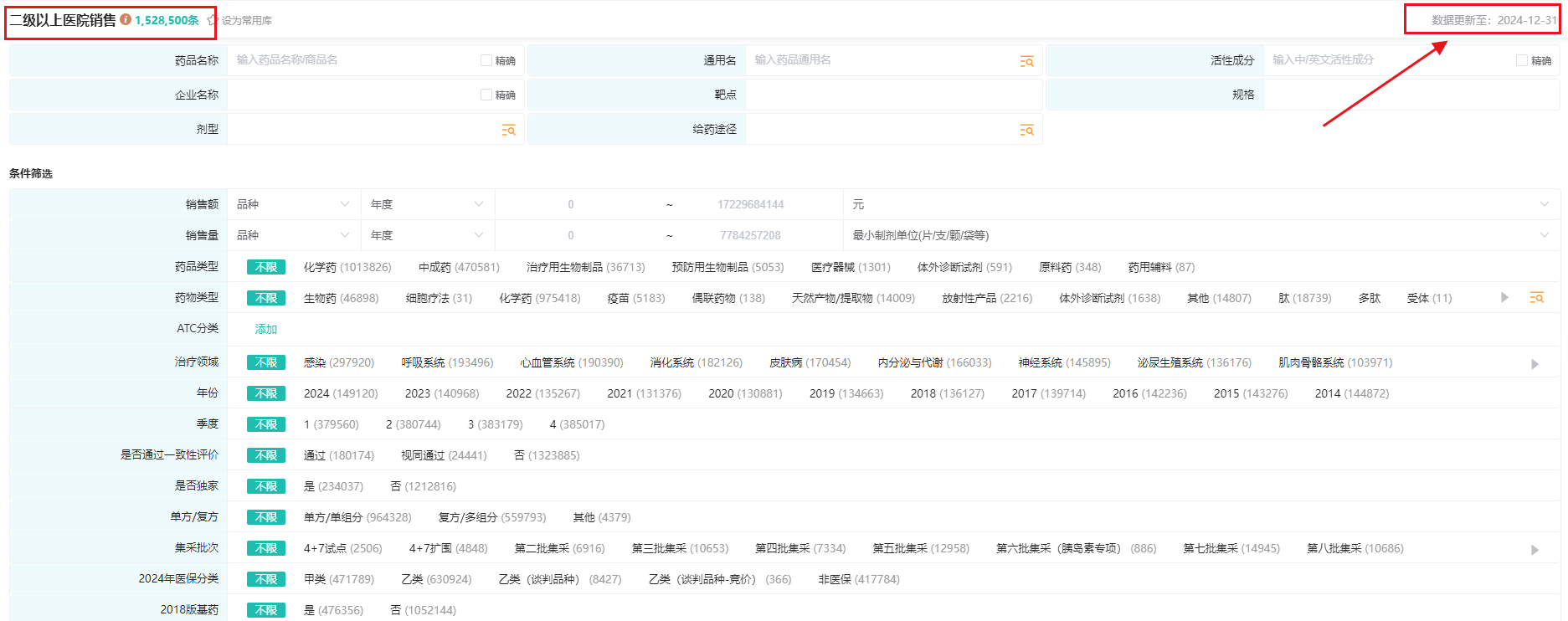Open the 销售量 年度 dropdown
The width and height of the screenshot is (1568, 621).
coord(427,235)
